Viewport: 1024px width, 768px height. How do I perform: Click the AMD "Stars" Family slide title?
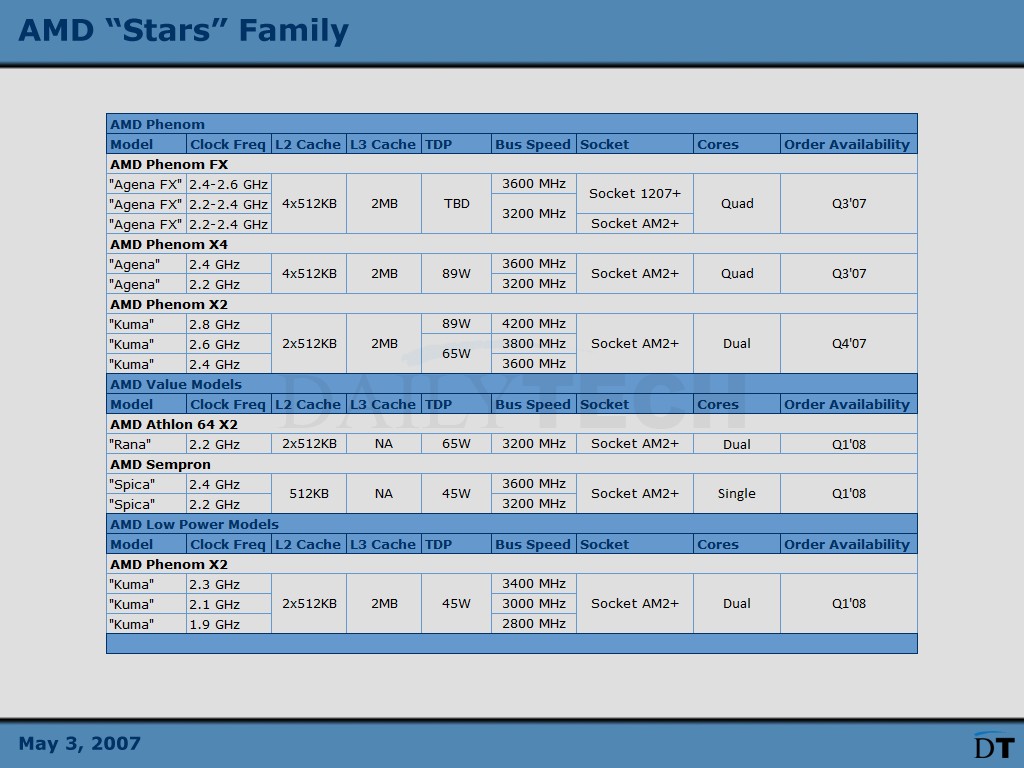click(x=183, y=30)
